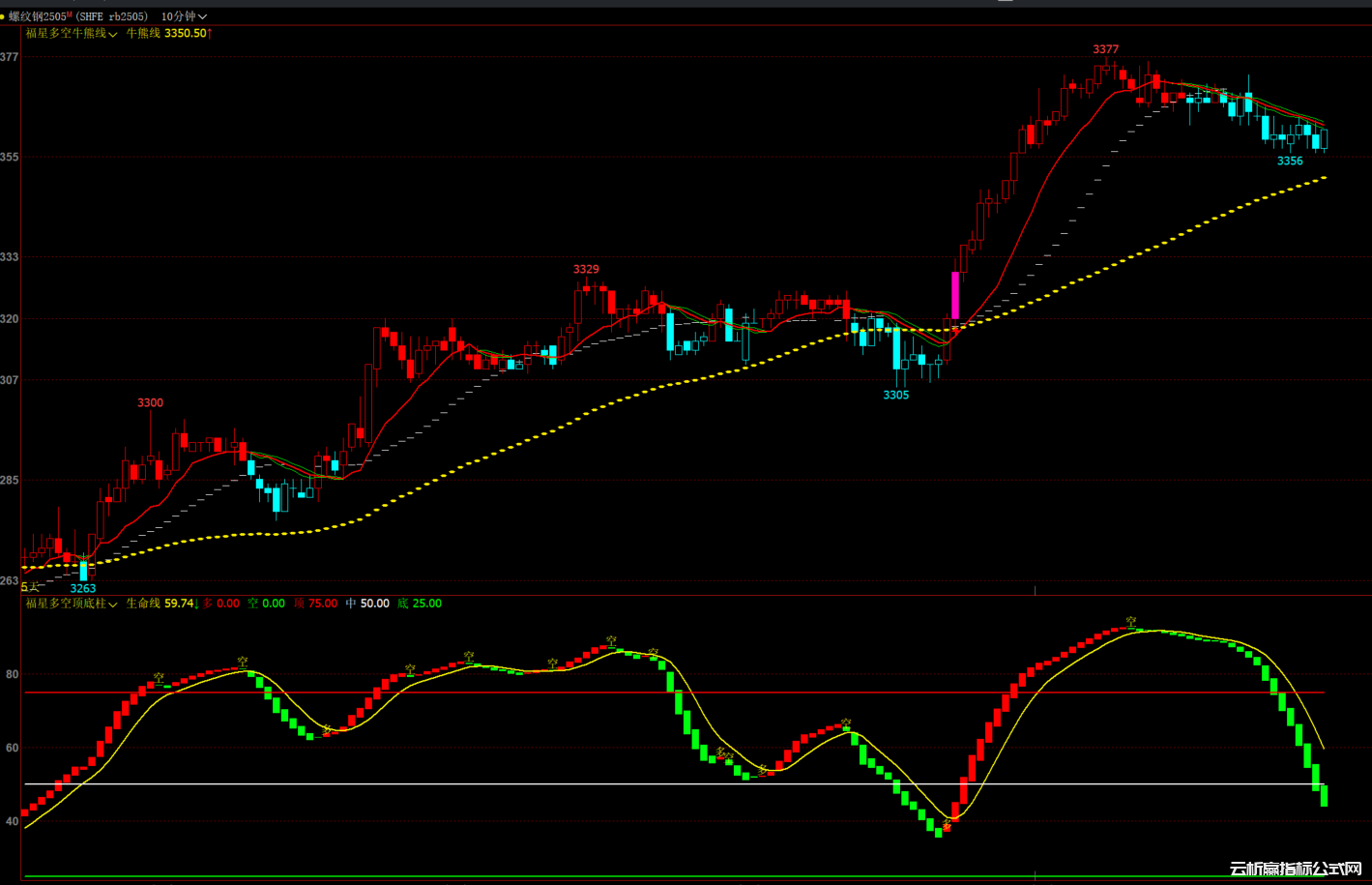Select the 螺纹钢2505 contract name
Viewport: 1372px width, 885px height.
click(37, 16)
